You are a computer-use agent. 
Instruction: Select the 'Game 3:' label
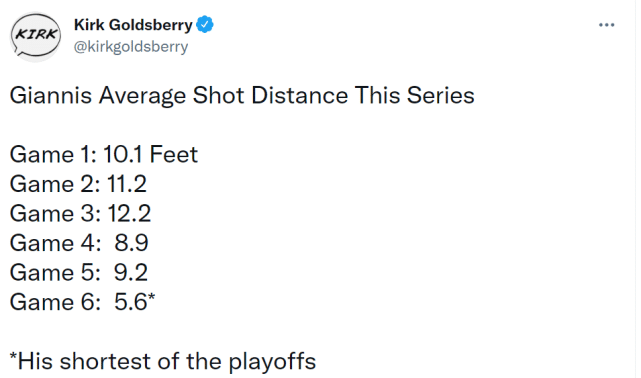click(55, 213)
